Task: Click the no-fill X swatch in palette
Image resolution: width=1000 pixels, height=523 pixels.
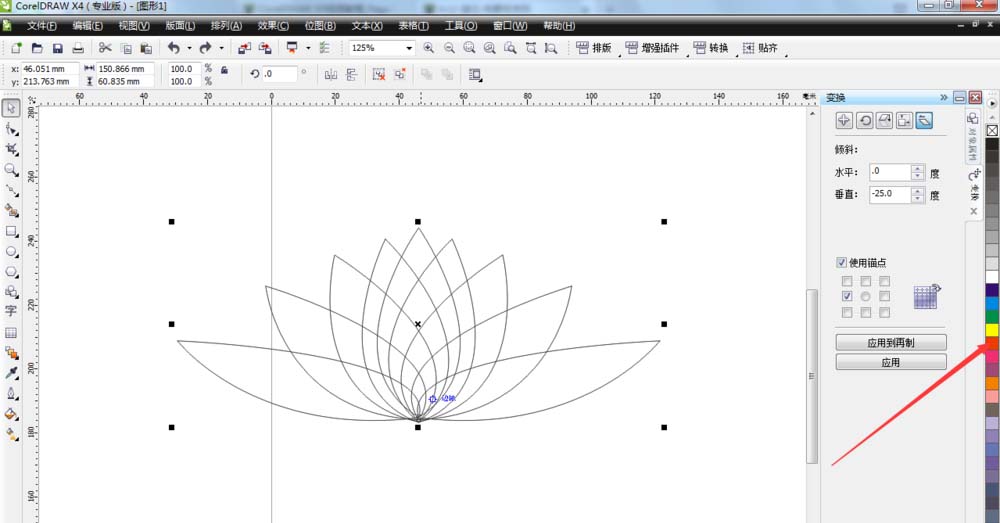Action: point(992,130)
